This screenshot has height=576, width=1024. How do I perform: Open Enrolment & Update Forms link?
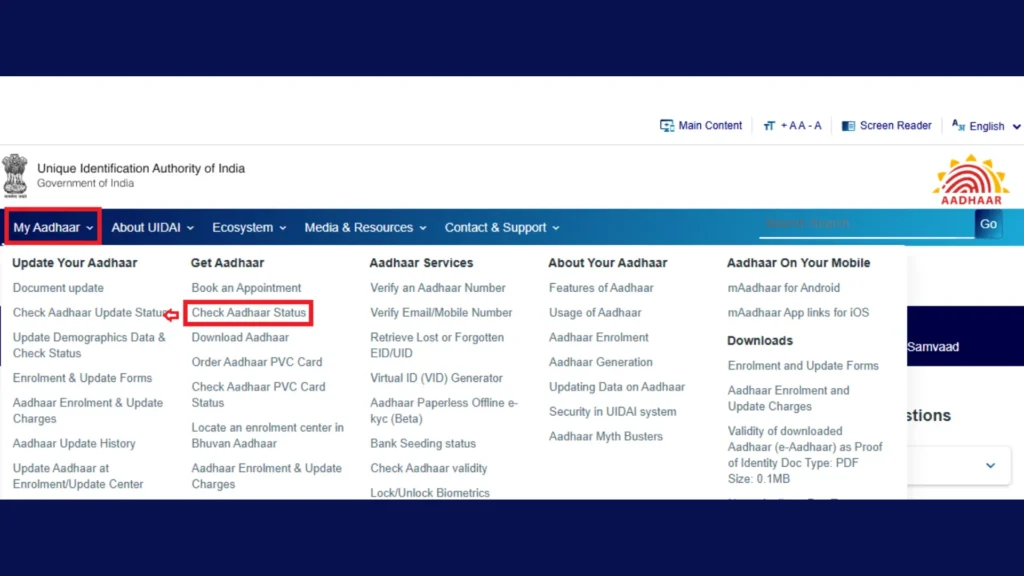click(x=82, y=378)
